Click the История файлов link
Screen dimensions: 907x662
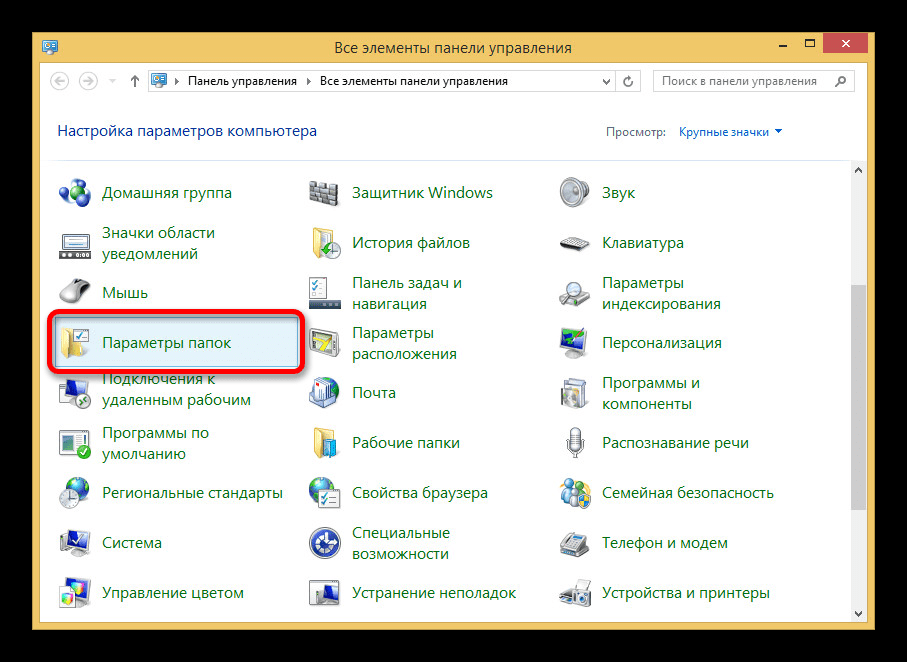tap(410, 243)
